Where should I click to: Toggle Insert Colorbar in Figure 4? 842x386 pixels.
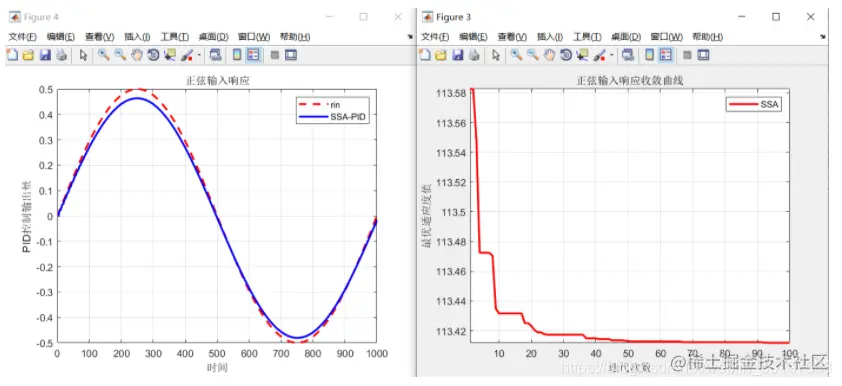237,55
